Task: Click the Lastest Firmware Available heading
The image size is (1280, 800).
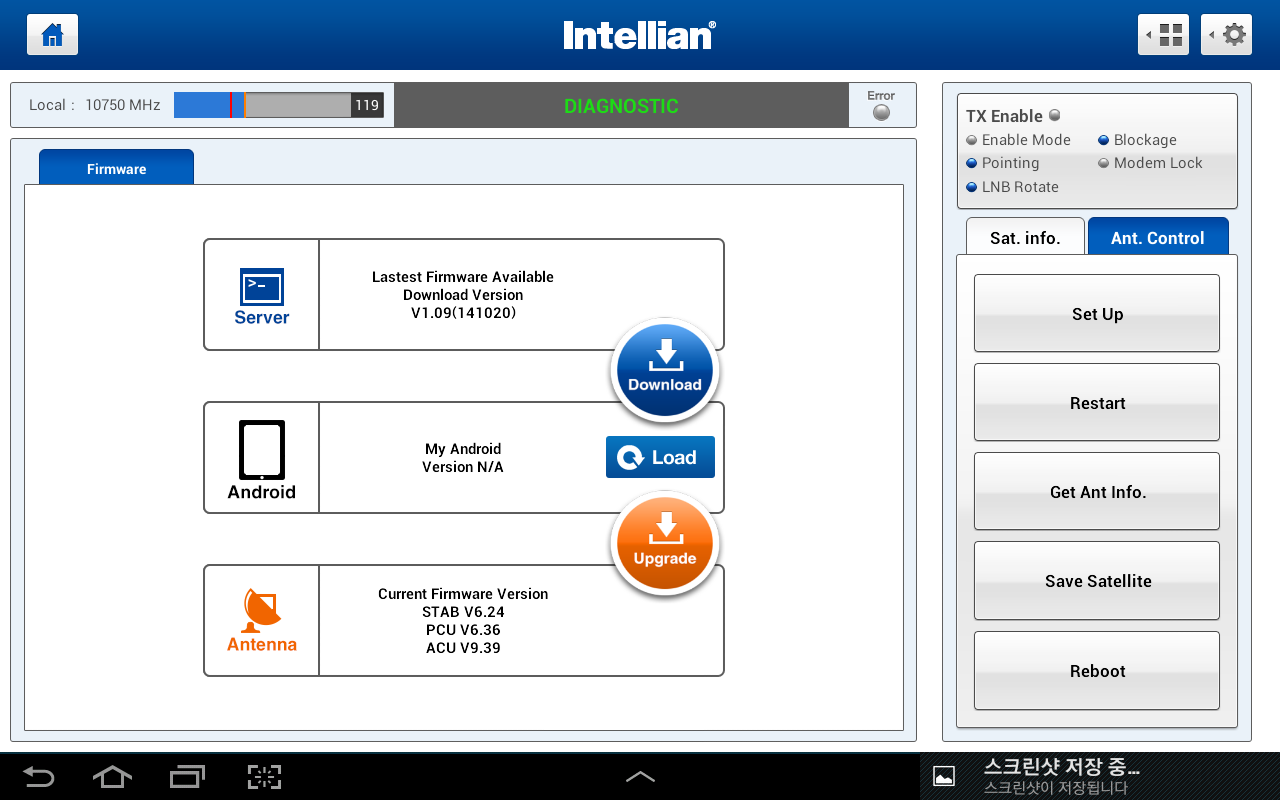Action: pos(463,277)
